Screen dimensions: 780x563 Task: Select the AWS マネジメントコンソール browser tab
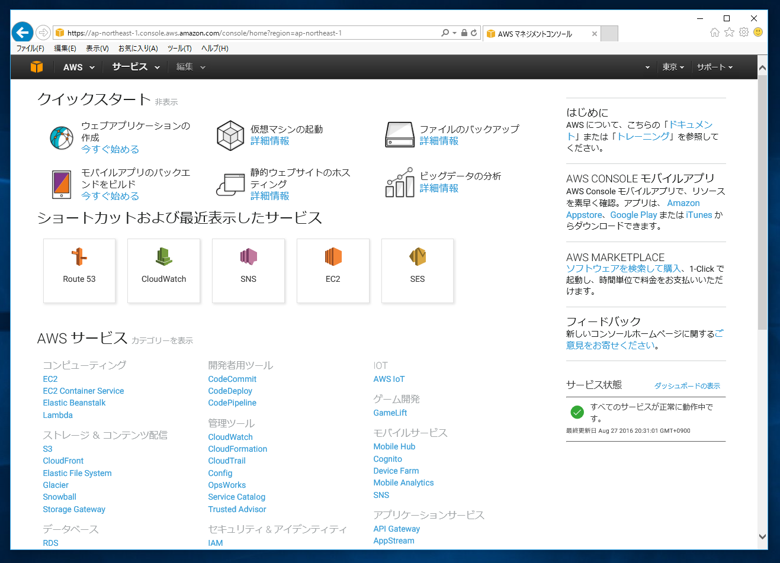click(x=541, y=34)
